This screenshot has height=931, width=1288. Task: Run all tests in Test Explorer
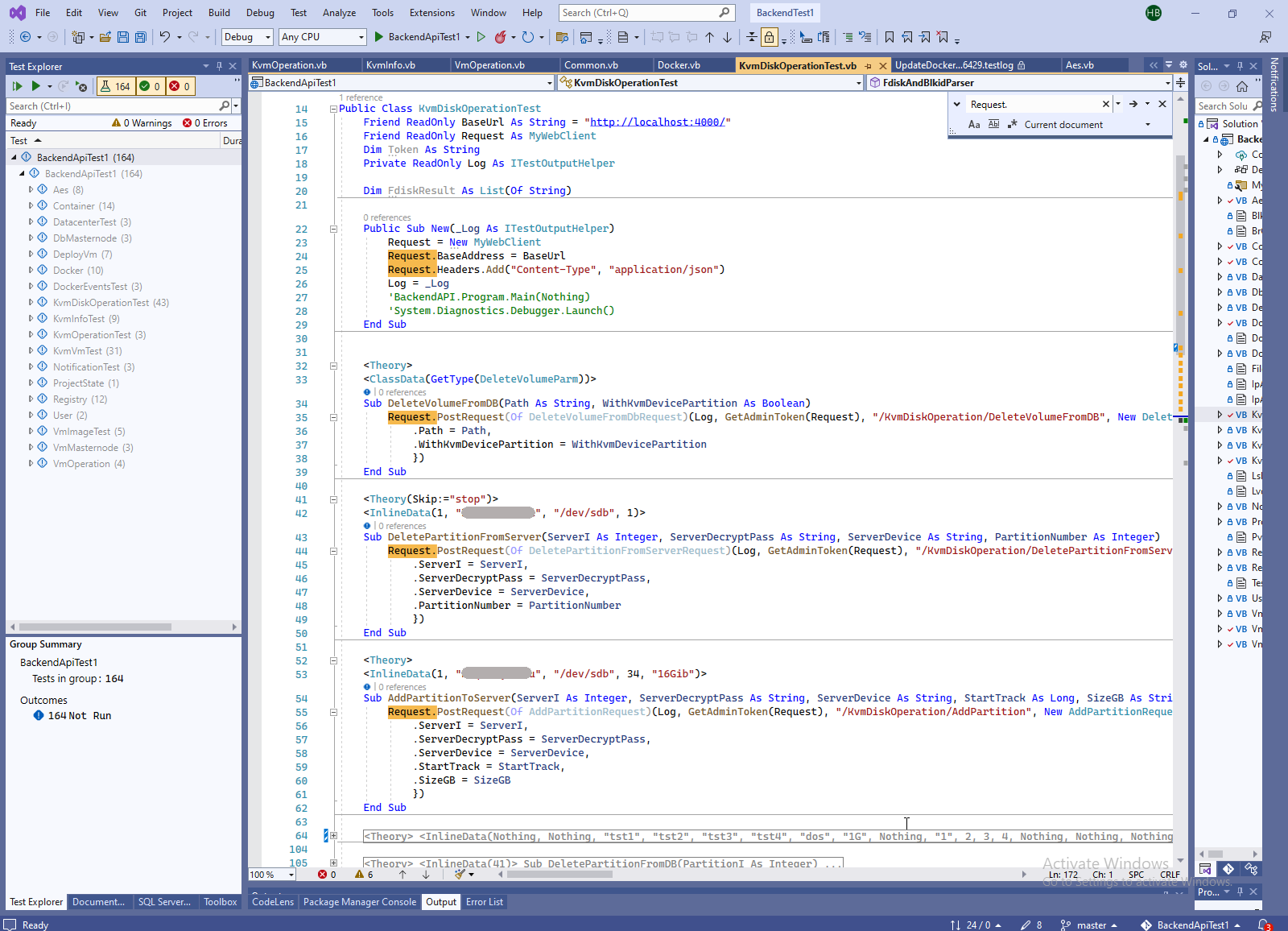coord(17,86)
